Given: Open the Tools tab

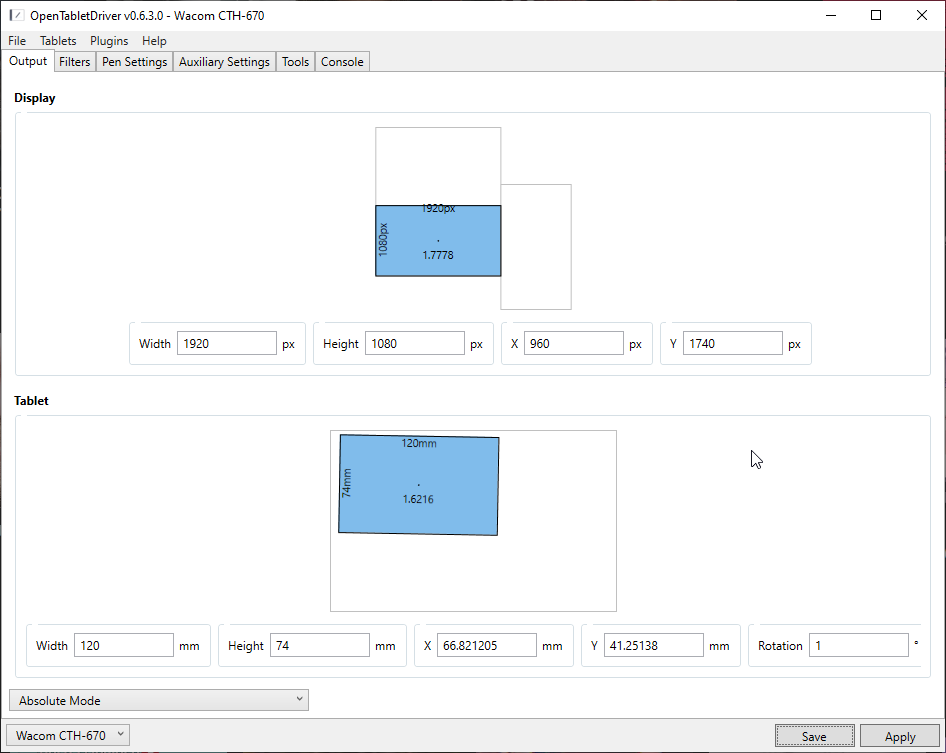Looking at the screenshot, I should [x=295, y=62].
